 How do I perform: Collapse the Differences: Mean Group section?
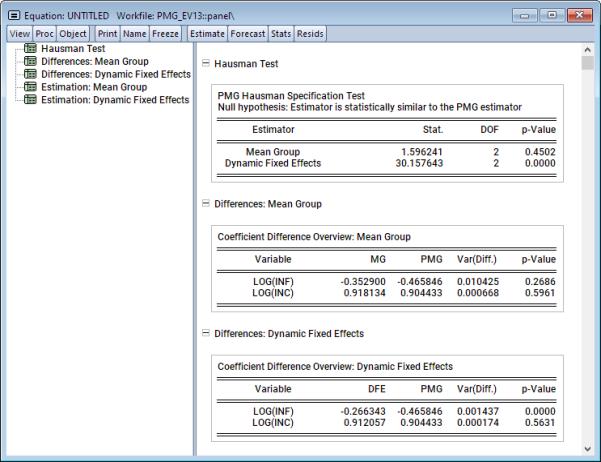(x=206, y=205)
